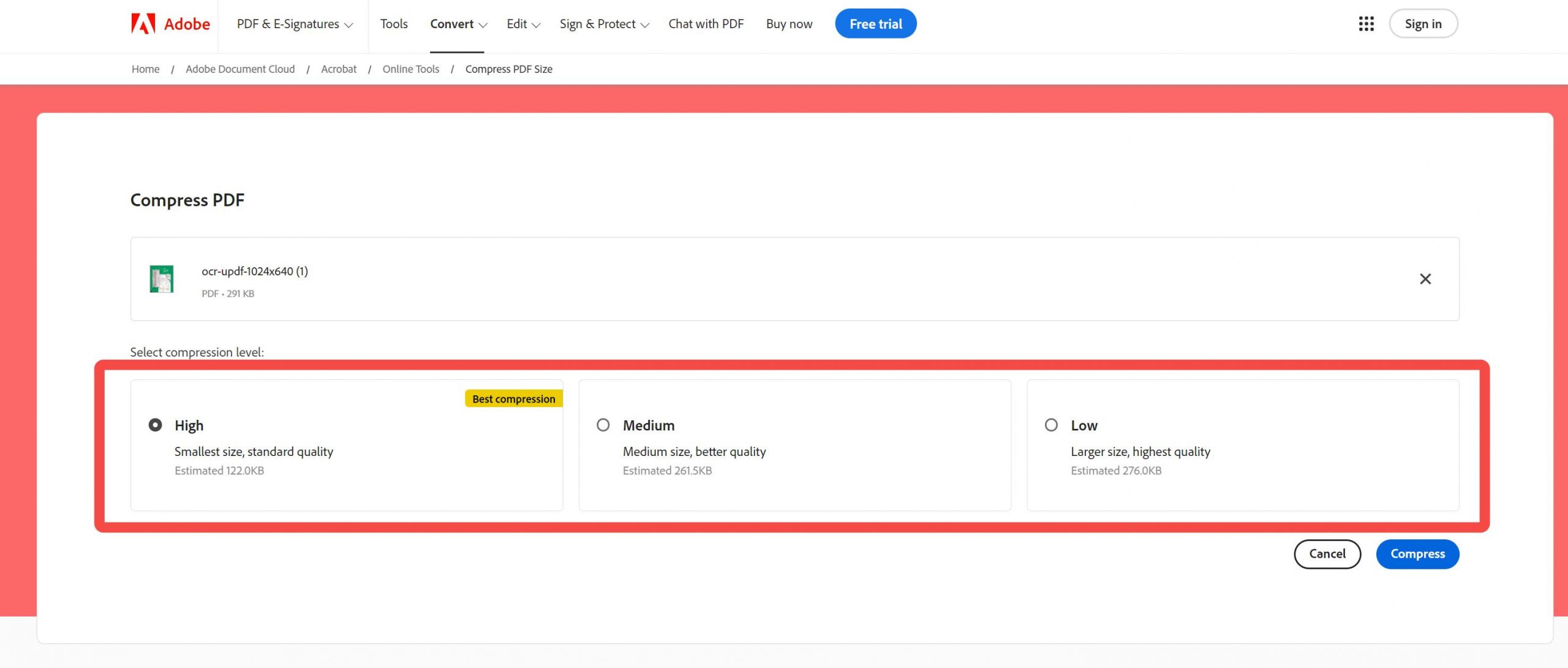
Task: Click the Adobe logo
Action: (170, 23)
